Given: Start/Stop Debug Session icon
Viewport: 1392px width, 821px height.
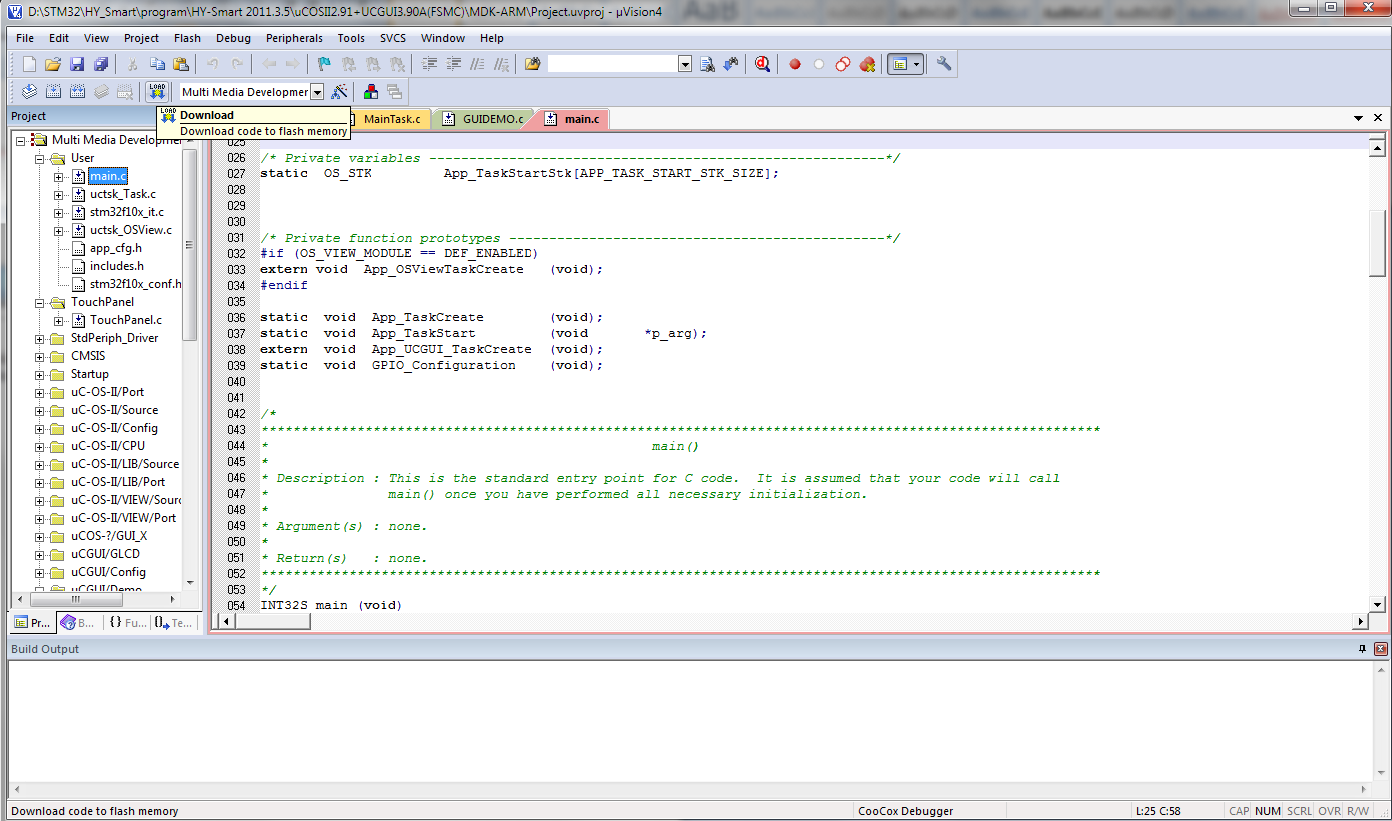Looking at the screenshot, I should click(x=762, y=64).
